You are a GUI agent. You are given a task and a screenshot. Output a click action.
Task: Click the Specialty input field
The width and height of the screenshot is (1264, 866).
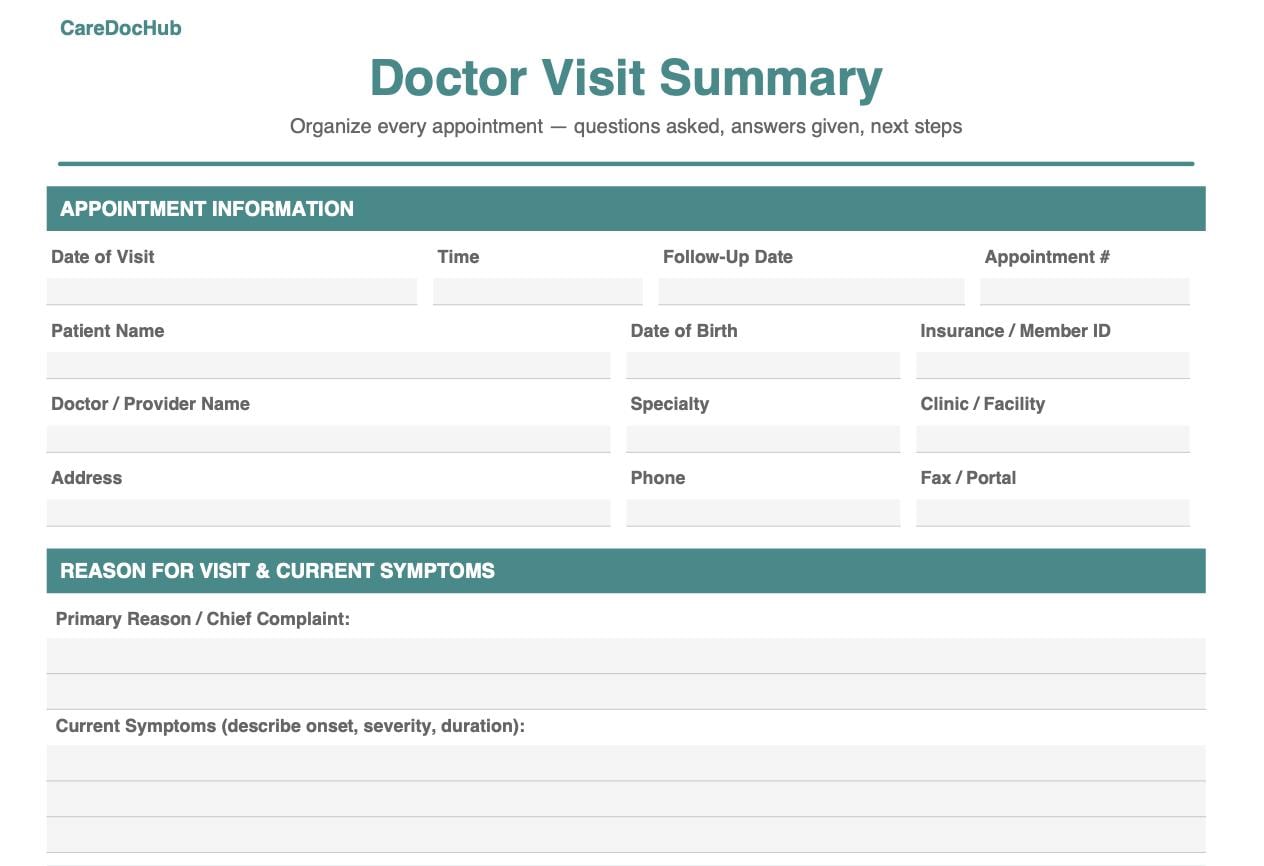(x=763, y=439)
